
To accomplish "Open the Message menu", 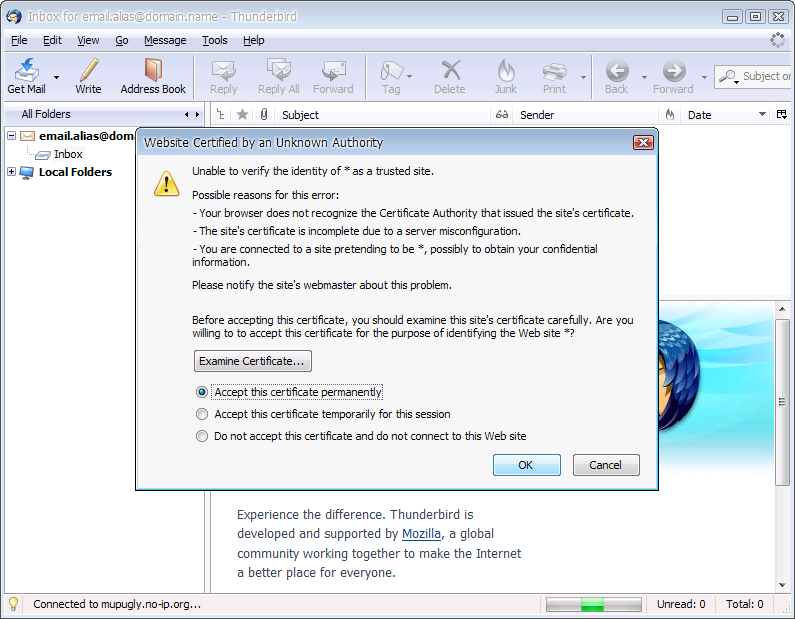I will pyautogui.click(x=165, y=40).
